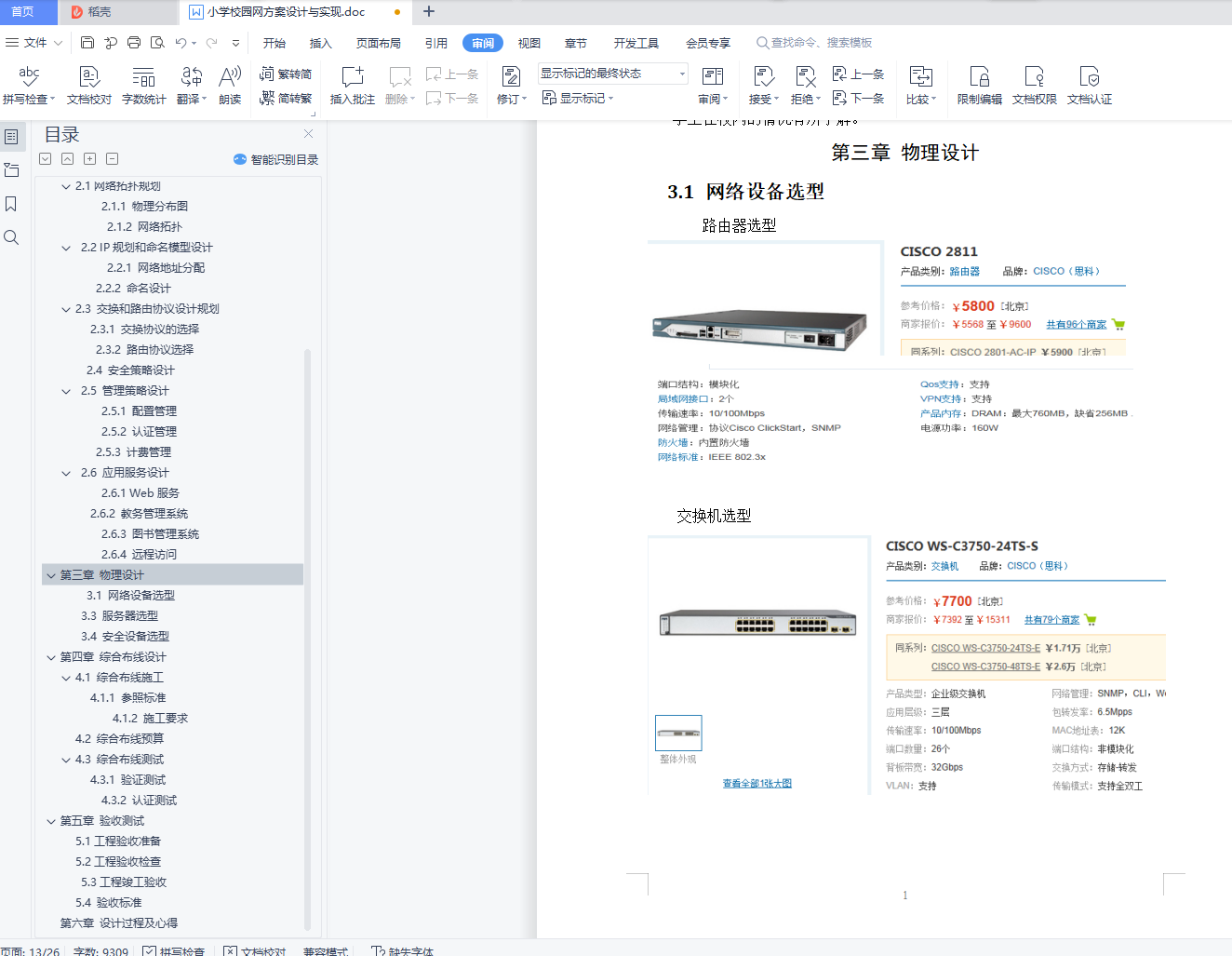
Task: Start 文档校对 document proofreading in the ribbon
Action: point(89,86)
